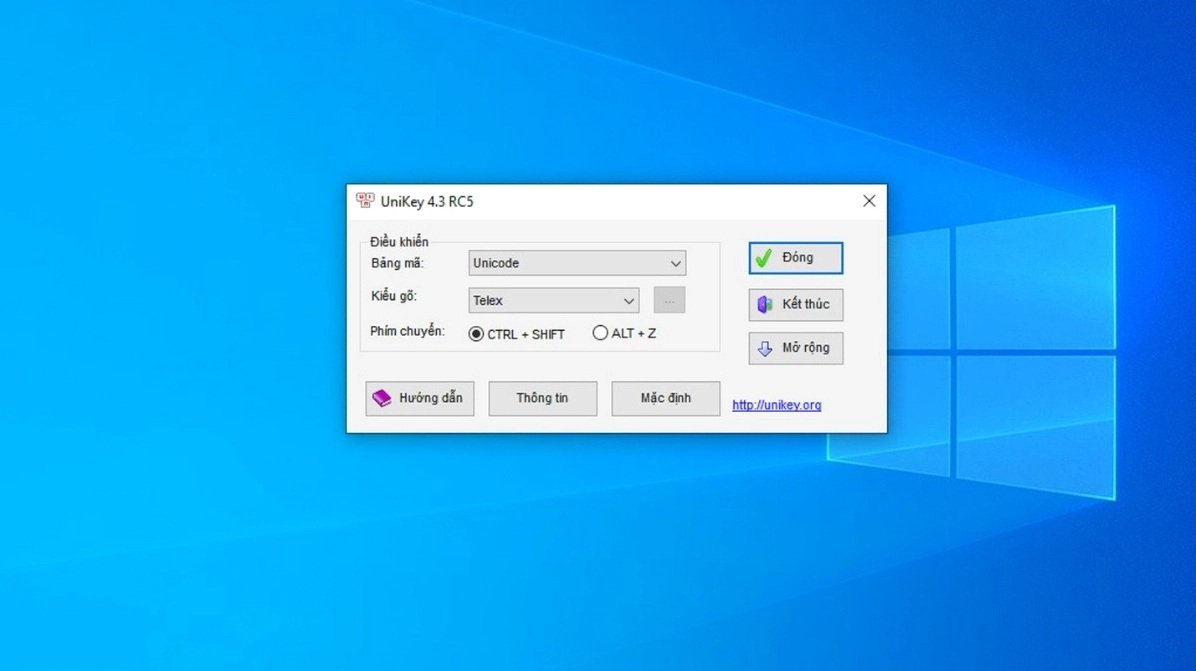Open the Kiểu gõ Telex dropdown
Viewport: 1196px width, 671px height.
pos(554,300)
